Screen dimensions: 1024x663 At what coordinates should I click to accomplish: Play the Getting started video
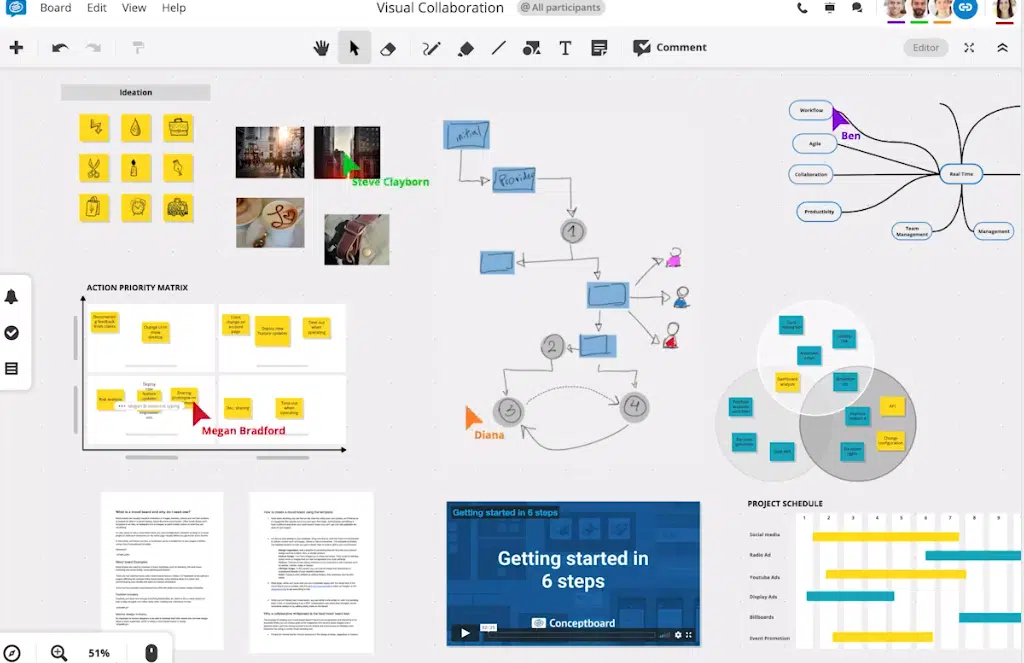[465, 633]
